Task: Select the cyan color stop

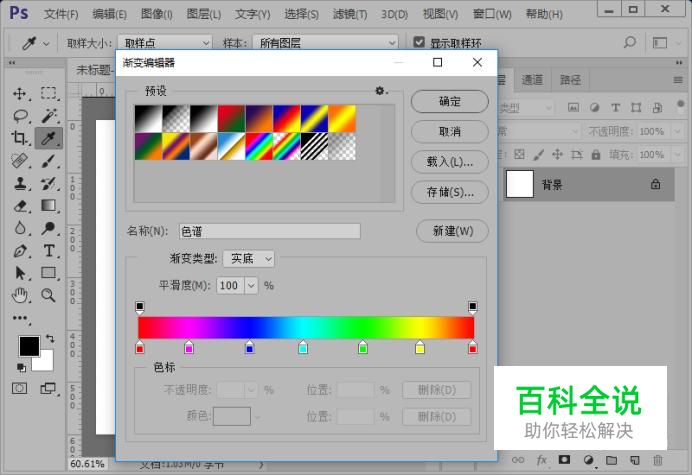Action: tap(303, 347)
